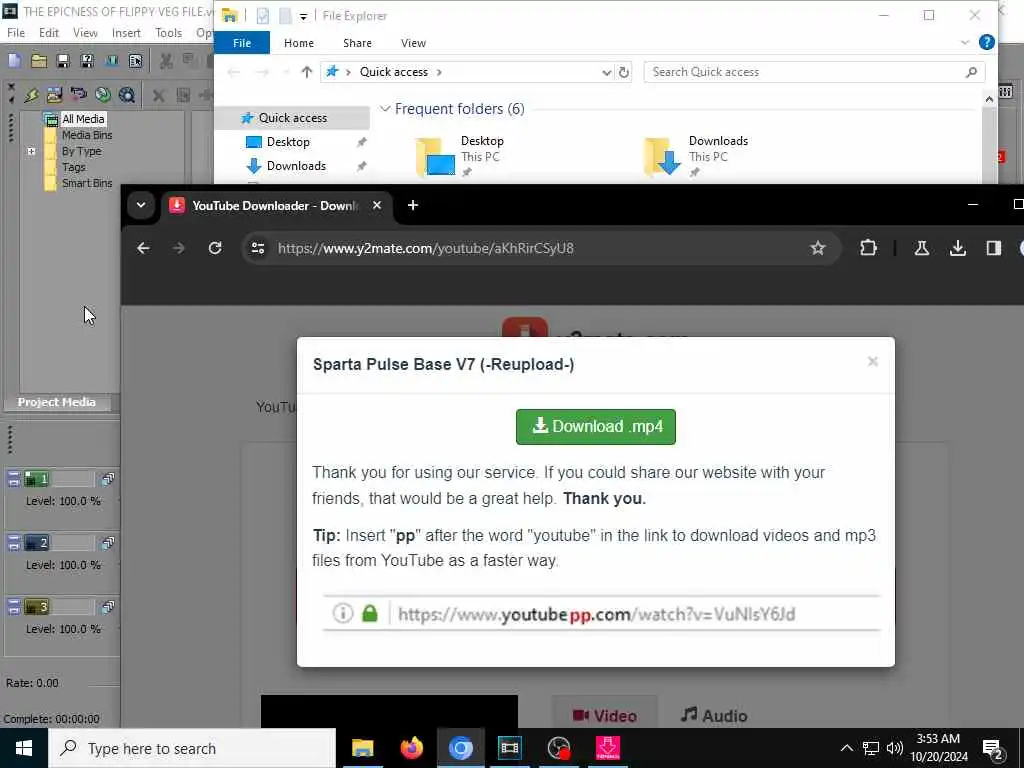The width and height of the screenshot is (1024, 768).
Task: Click the Chrome reload page icon
Action: coord(215,248)
